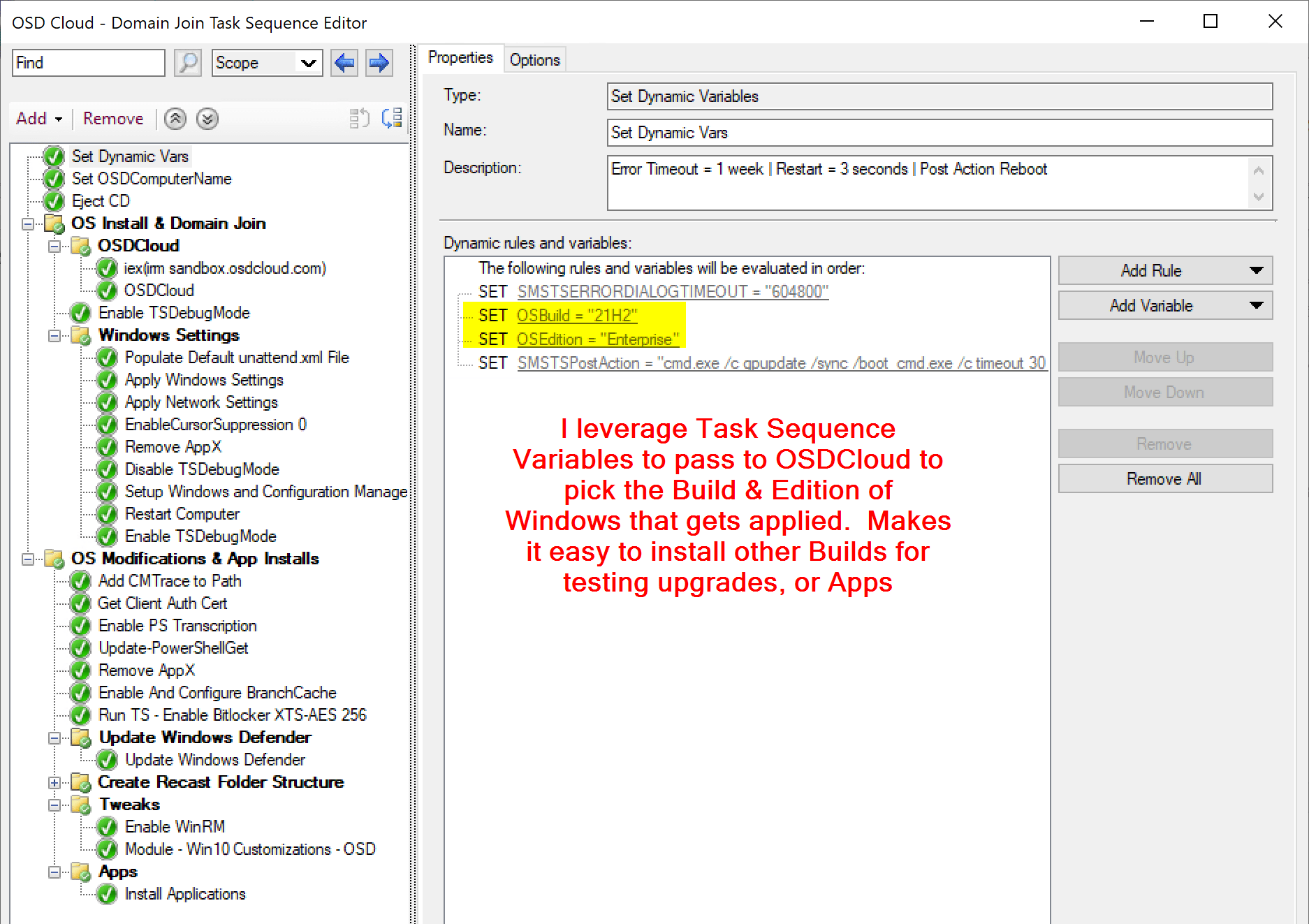Collapse the Tweaks group
Image resolution: width=1309 pixels, height=924 pixels.
[x=54, y=805]
